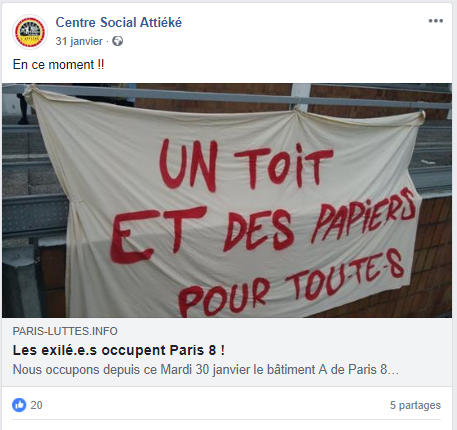Click the 'POUR TOU-TE-S' text on banner
The height and width of the screenshot is (430, 457).
pyautogui.click(x=291, y=285)
